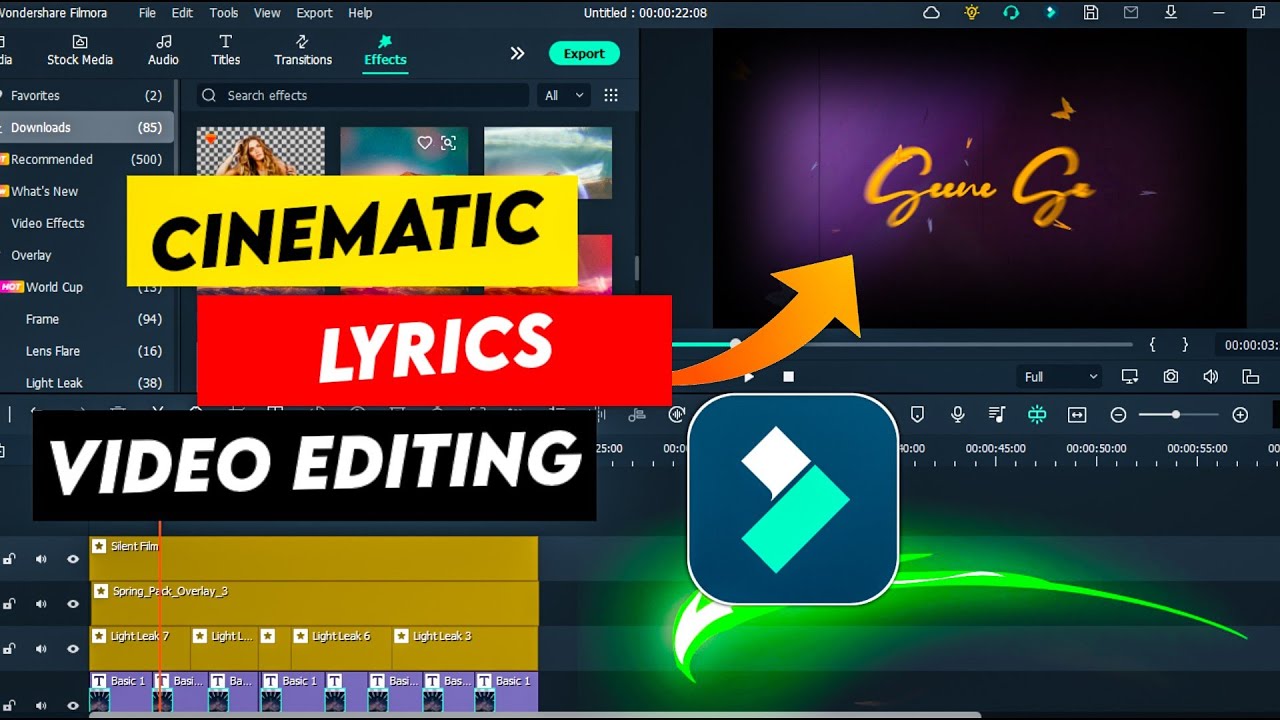Click the zoom-to-fit timeline icon
Screen dimensions: 1280x720
[1077, 415]
